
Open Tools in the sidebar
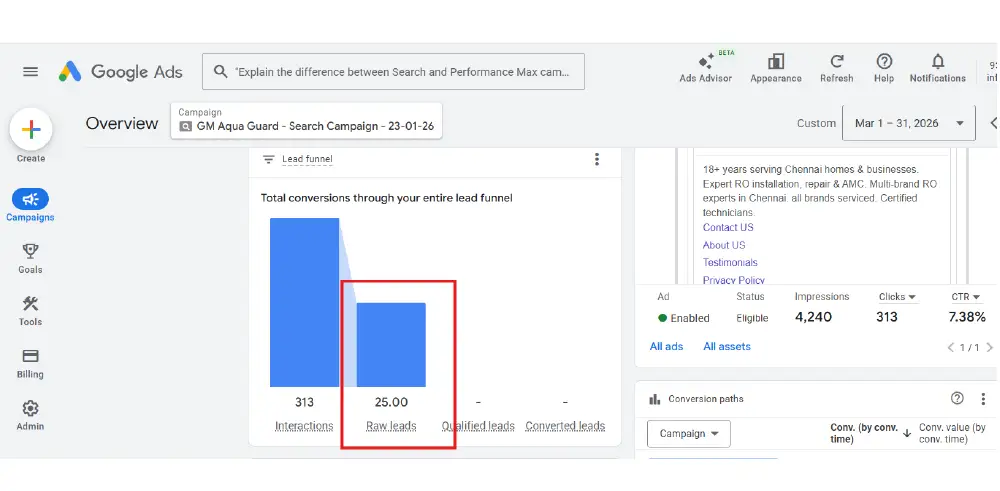(x=30, y=310)
